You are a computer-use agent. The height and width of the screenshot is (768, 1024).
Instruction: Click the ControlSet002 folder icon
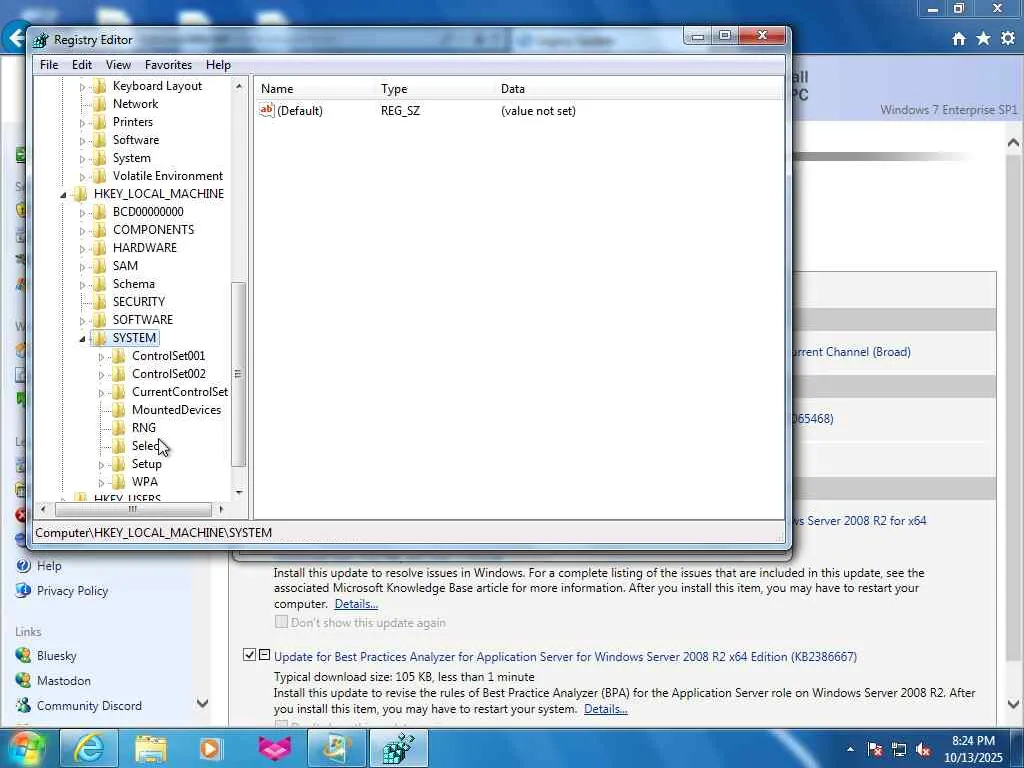(x=118, y=374)
